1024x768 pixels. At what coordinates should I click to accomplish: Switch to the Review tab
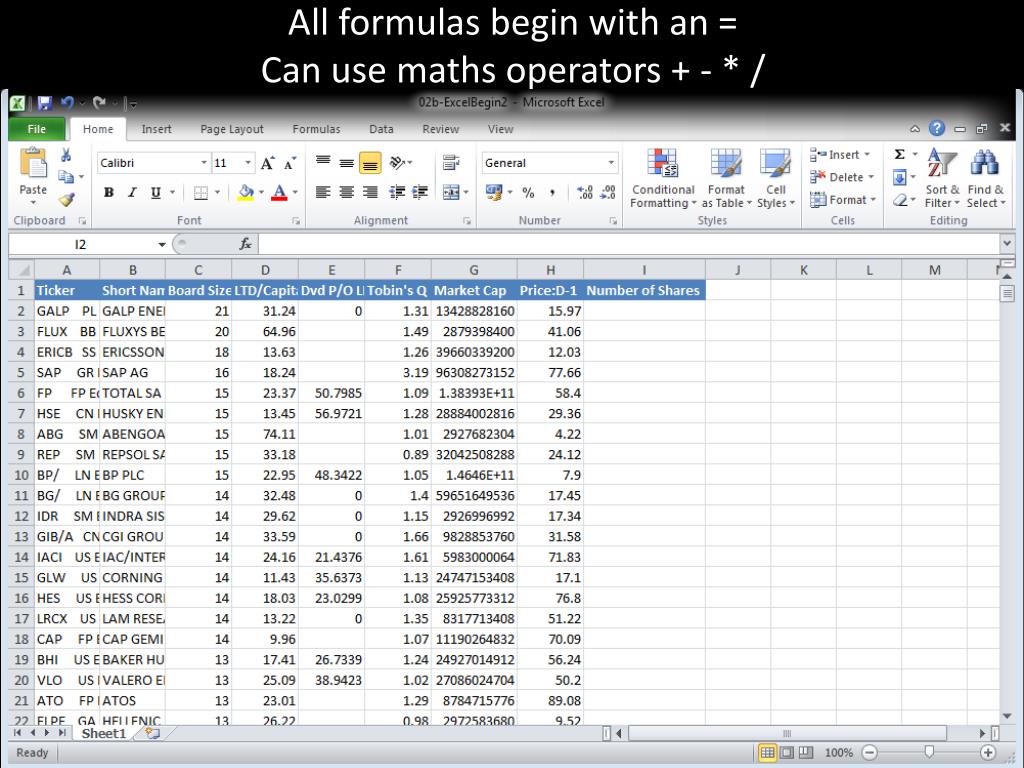click(x=441, y=129)
